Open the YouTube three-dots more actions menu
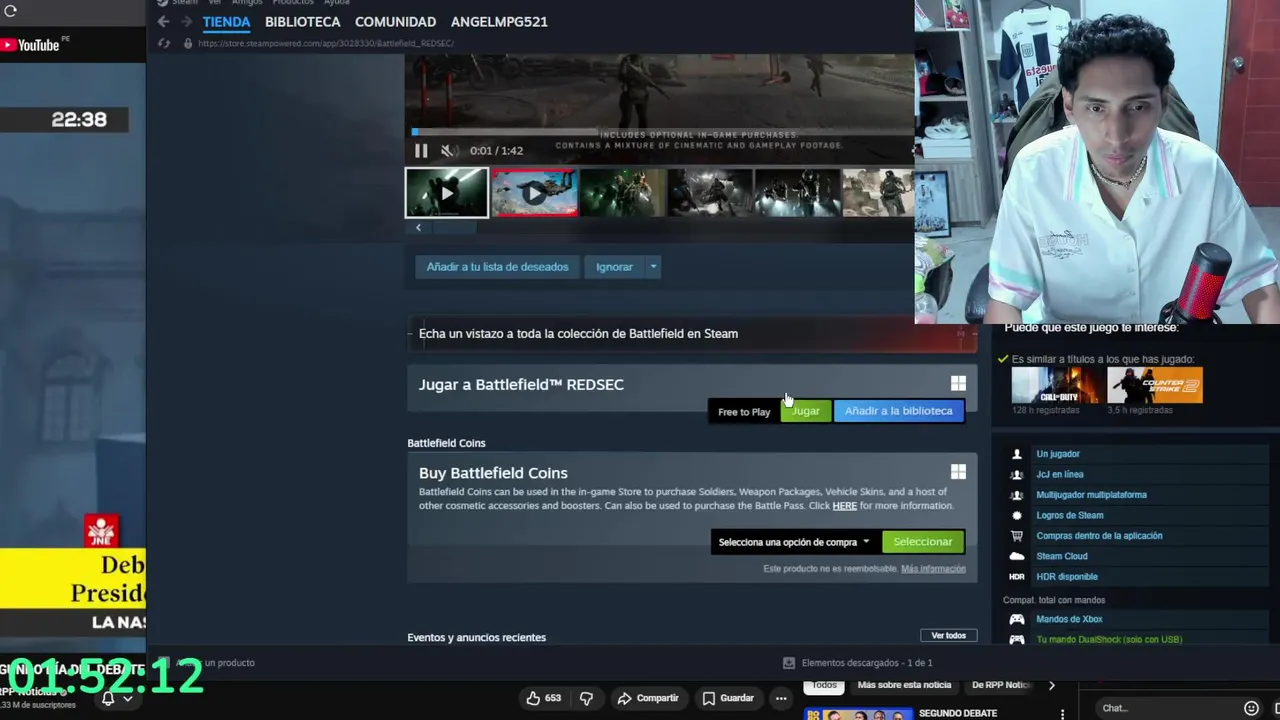 pos(781,698)
